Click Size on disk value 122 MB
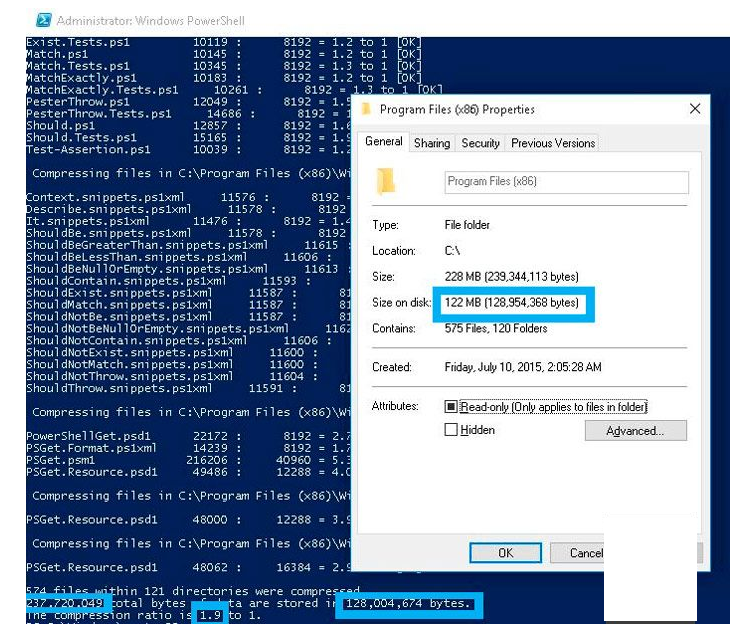735x626 pixels. [511, 303]
